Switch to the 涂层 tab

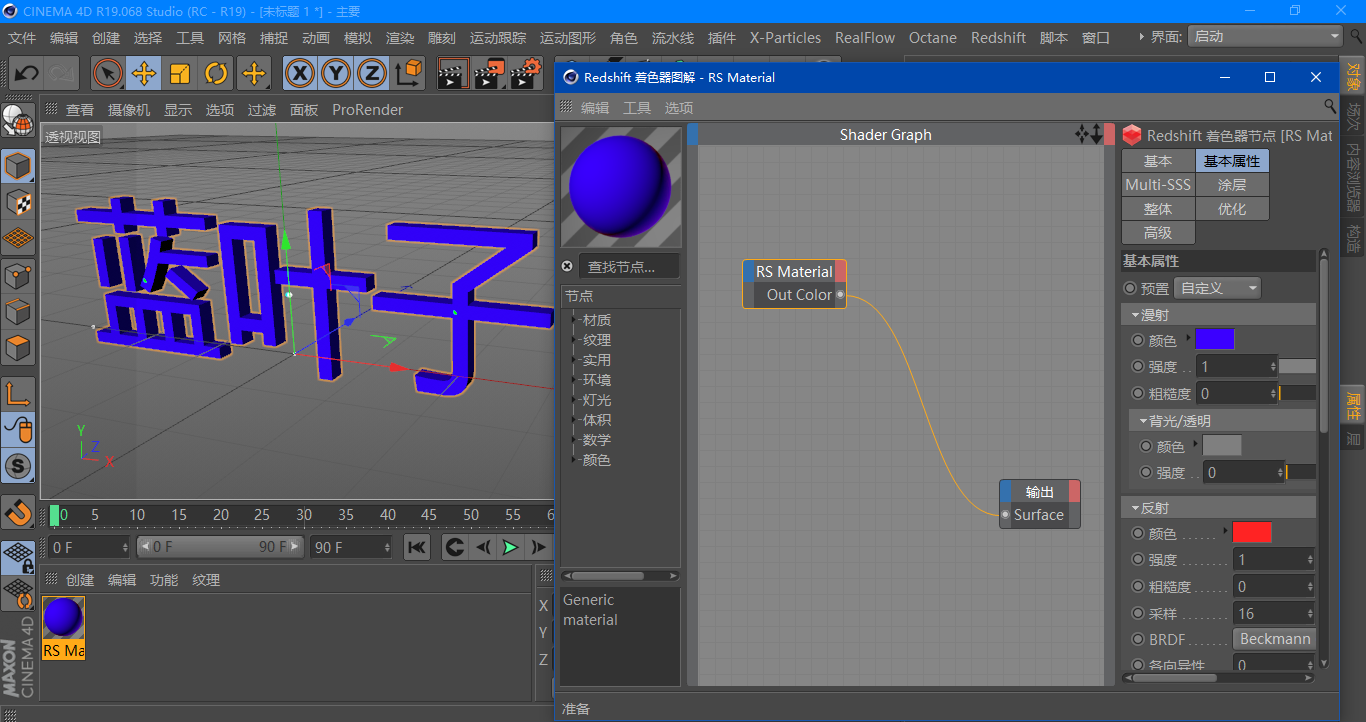tap(1232, 185)
